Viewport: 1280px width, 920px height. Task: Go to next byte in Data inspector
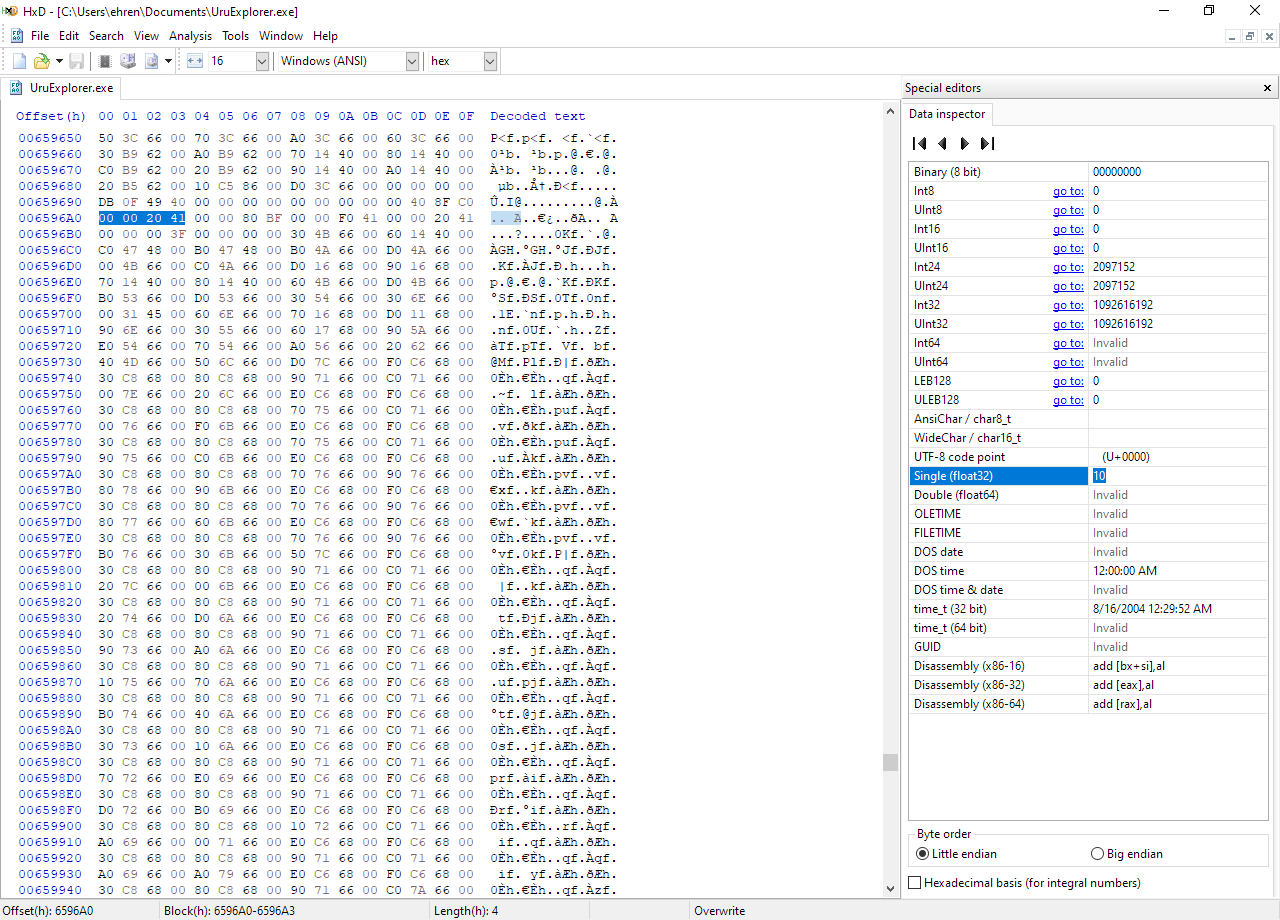965,143
